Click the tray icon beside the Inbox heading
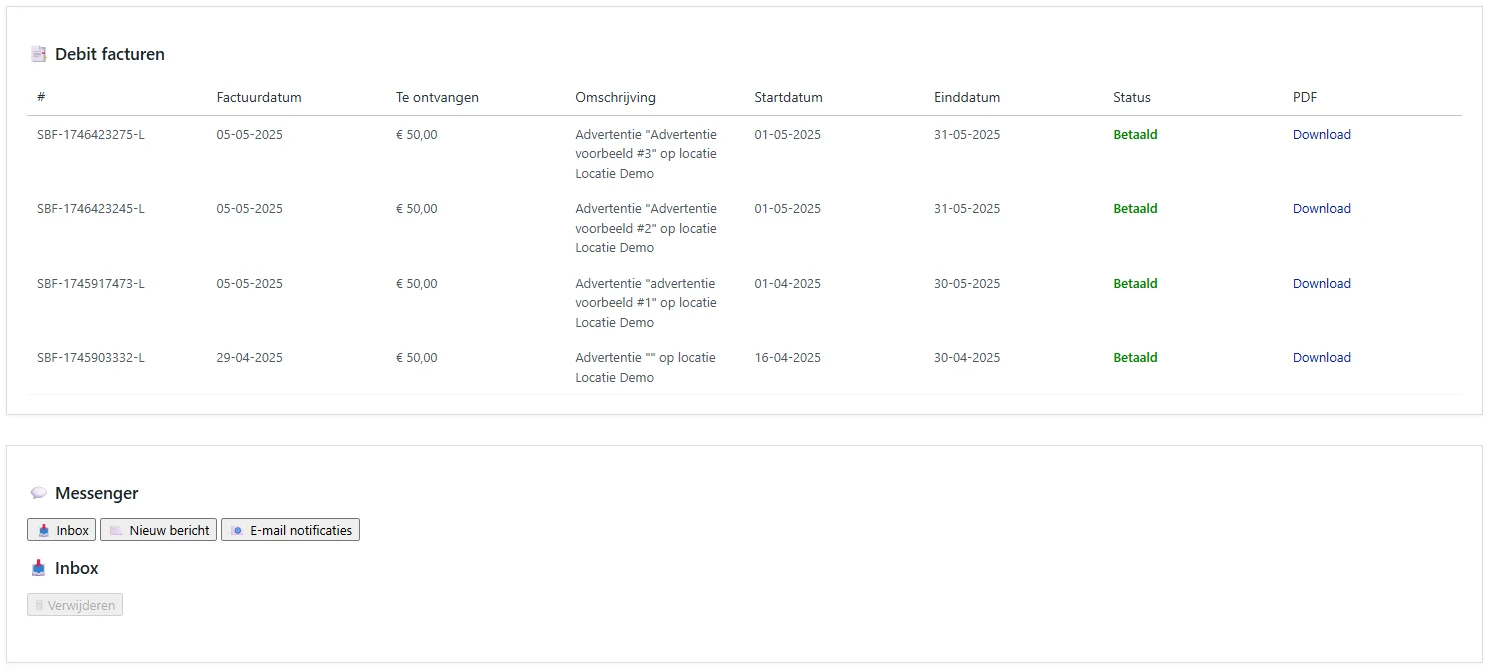This screenshot has height=672, width=1490. [39, 568]
